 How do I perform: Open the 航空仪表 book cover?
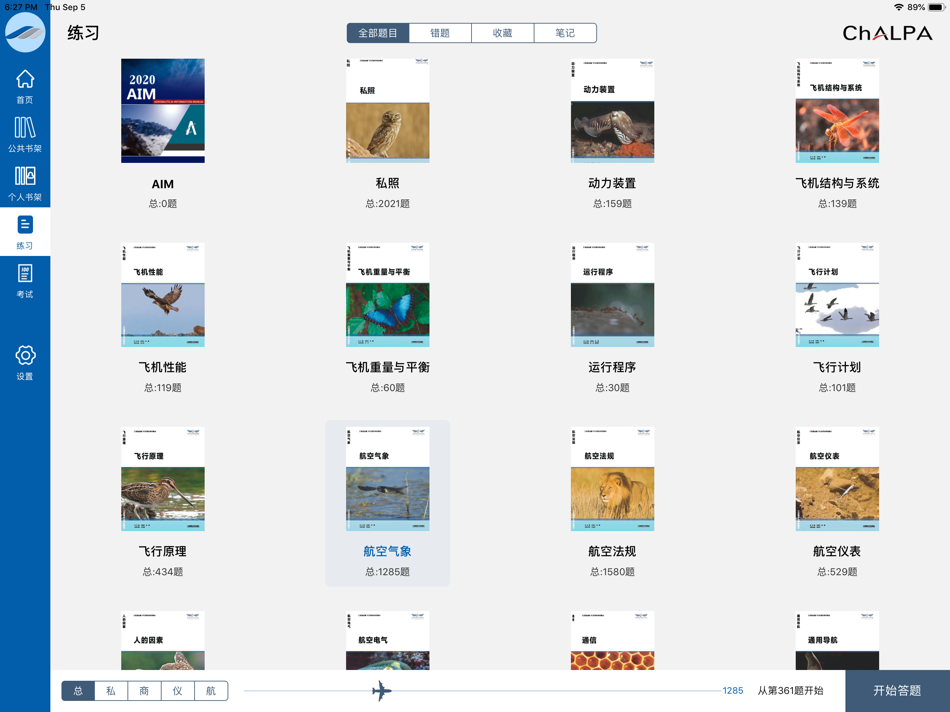pyautogui.click(x=837, y=479)
